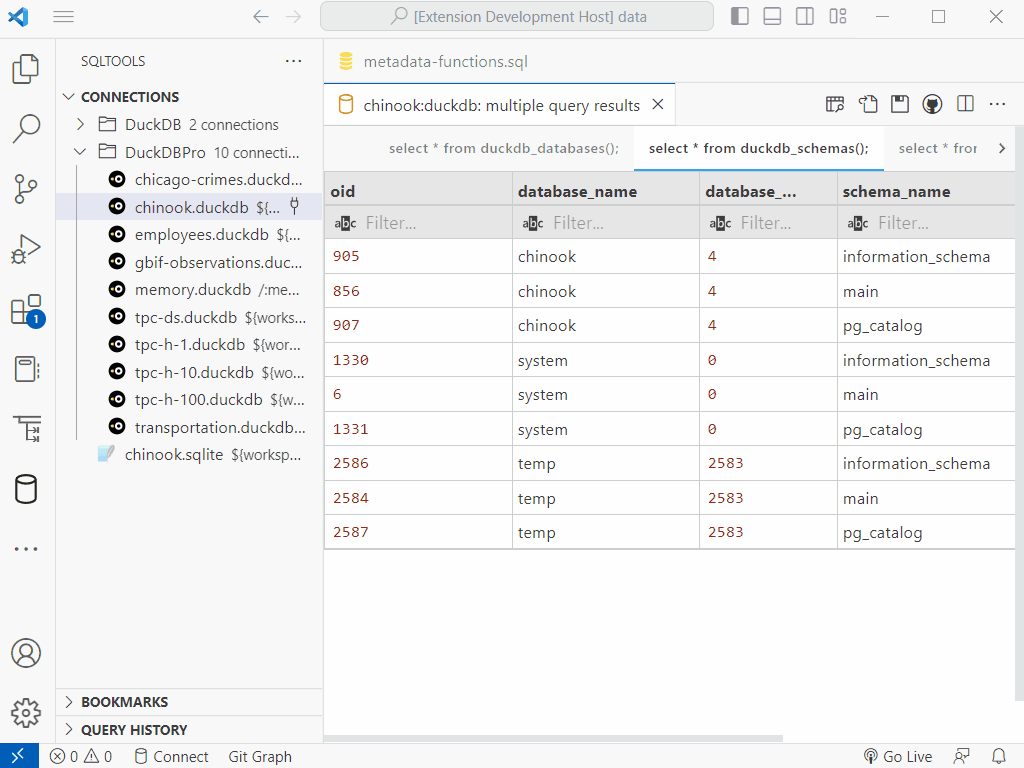This screenshot has width=1024, height=768.
Task: Click Go Live in the status bar
Action: pos(897,757)
